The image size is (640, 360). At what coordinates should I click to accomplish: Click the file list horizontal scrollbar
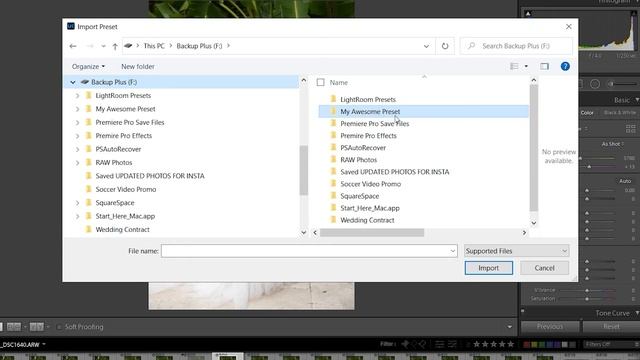tap(372, 233)
